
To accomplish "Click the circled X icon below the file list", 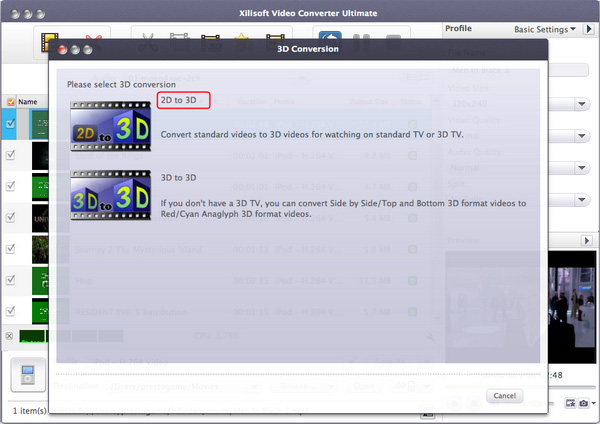I will [x=10, y=336].
